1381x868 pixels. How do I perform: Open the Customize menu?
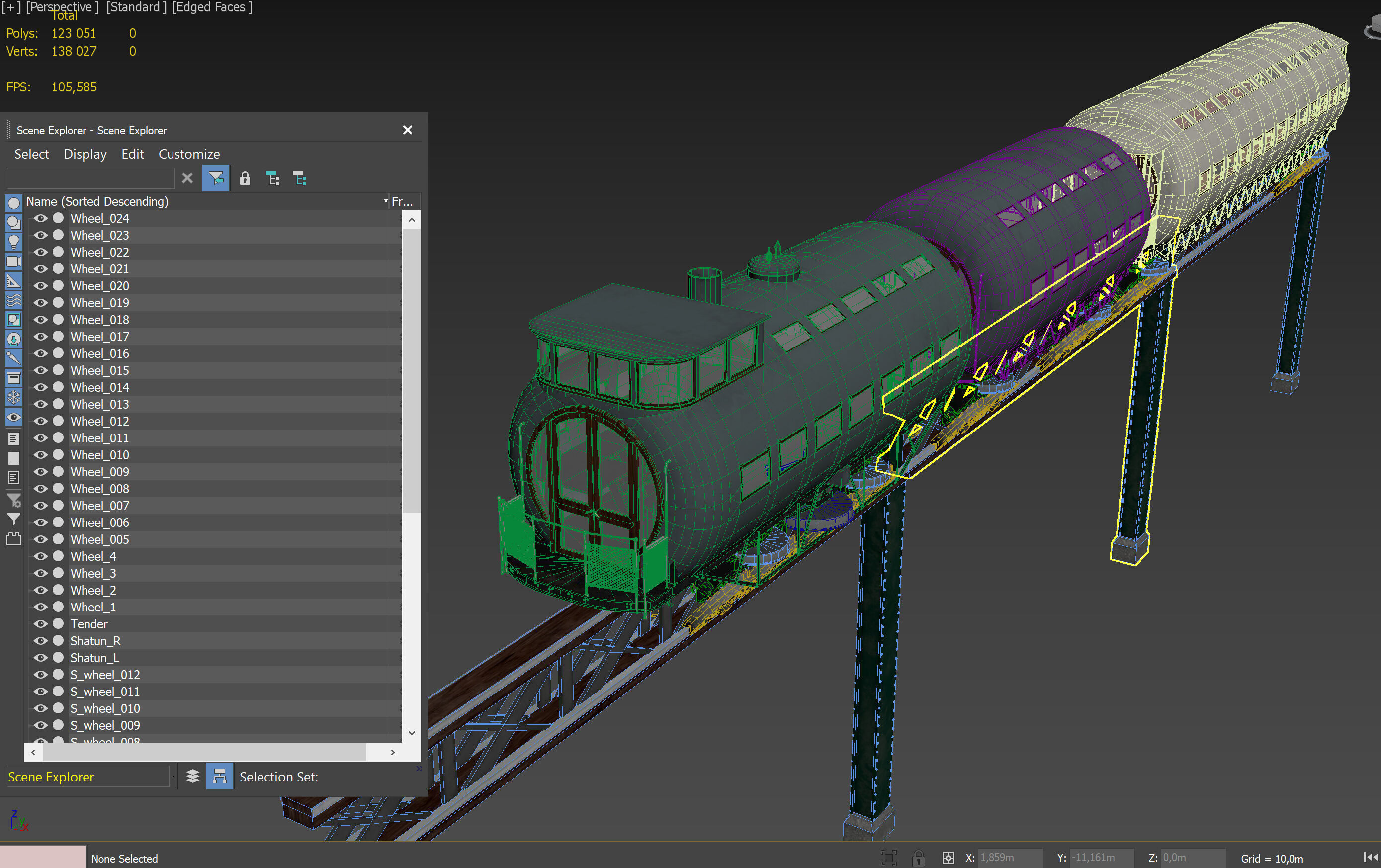point(189,154)
